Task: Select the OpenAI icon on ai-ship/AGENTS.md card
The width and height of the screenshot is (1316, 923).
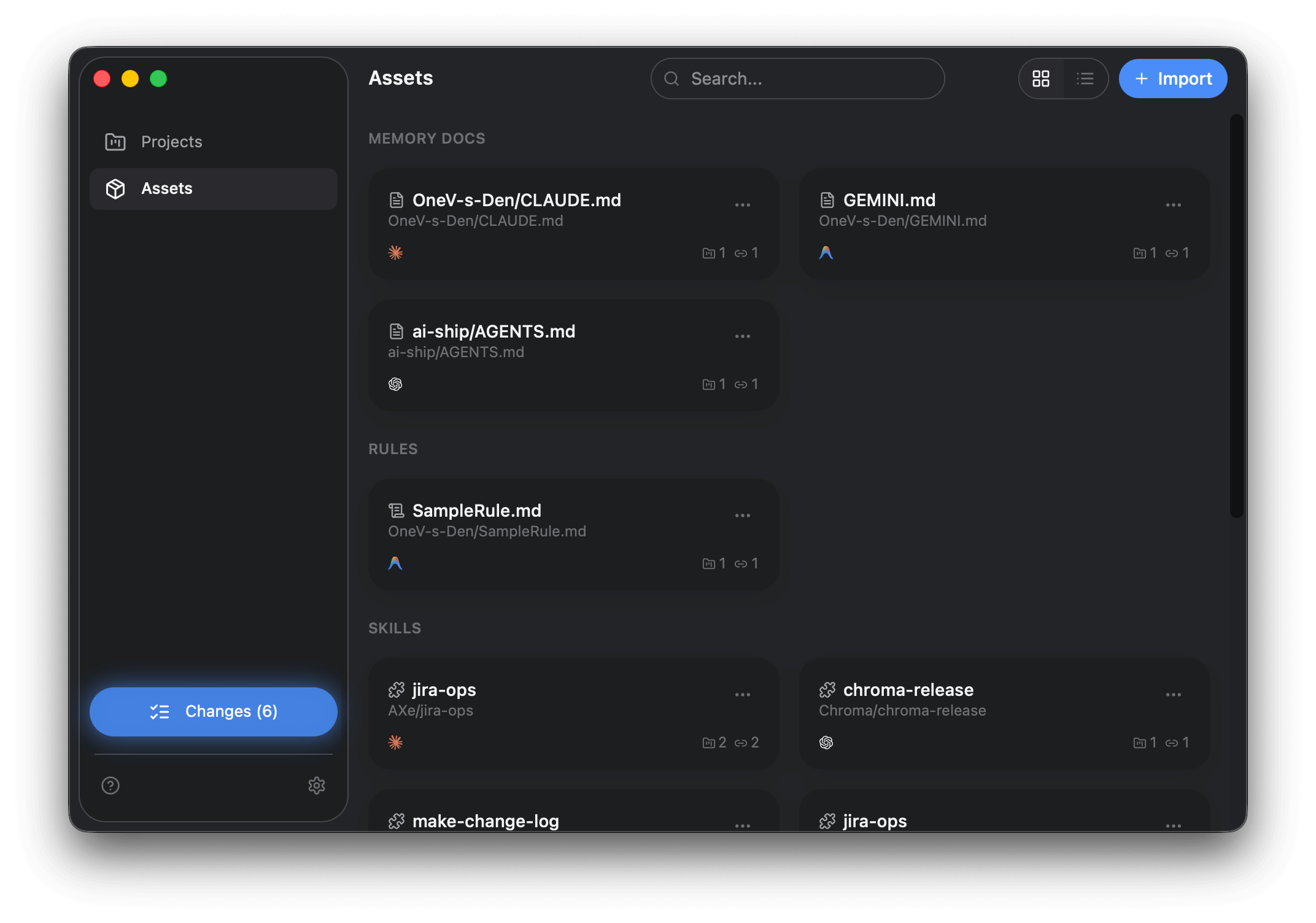Action: (x=396, y=384)
